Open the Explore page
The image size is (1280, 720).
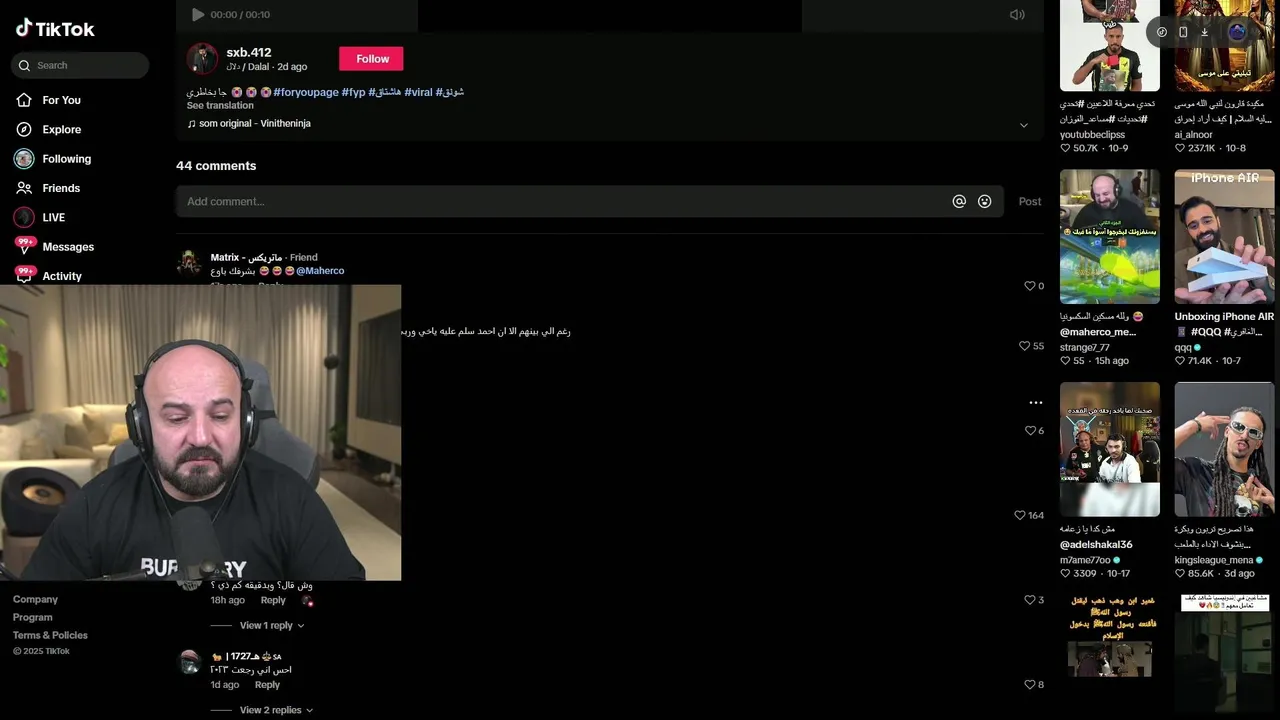[61, 130]
